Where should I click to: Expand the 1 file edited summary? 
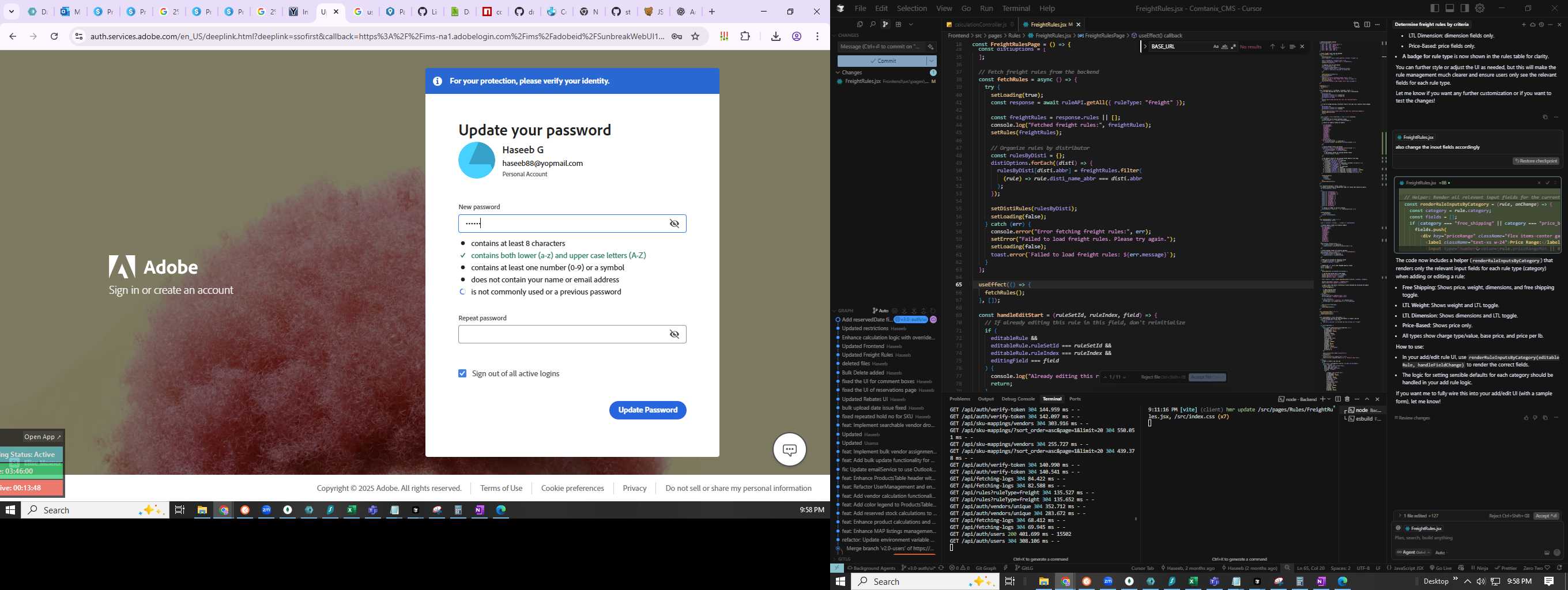coord(1422,516)
